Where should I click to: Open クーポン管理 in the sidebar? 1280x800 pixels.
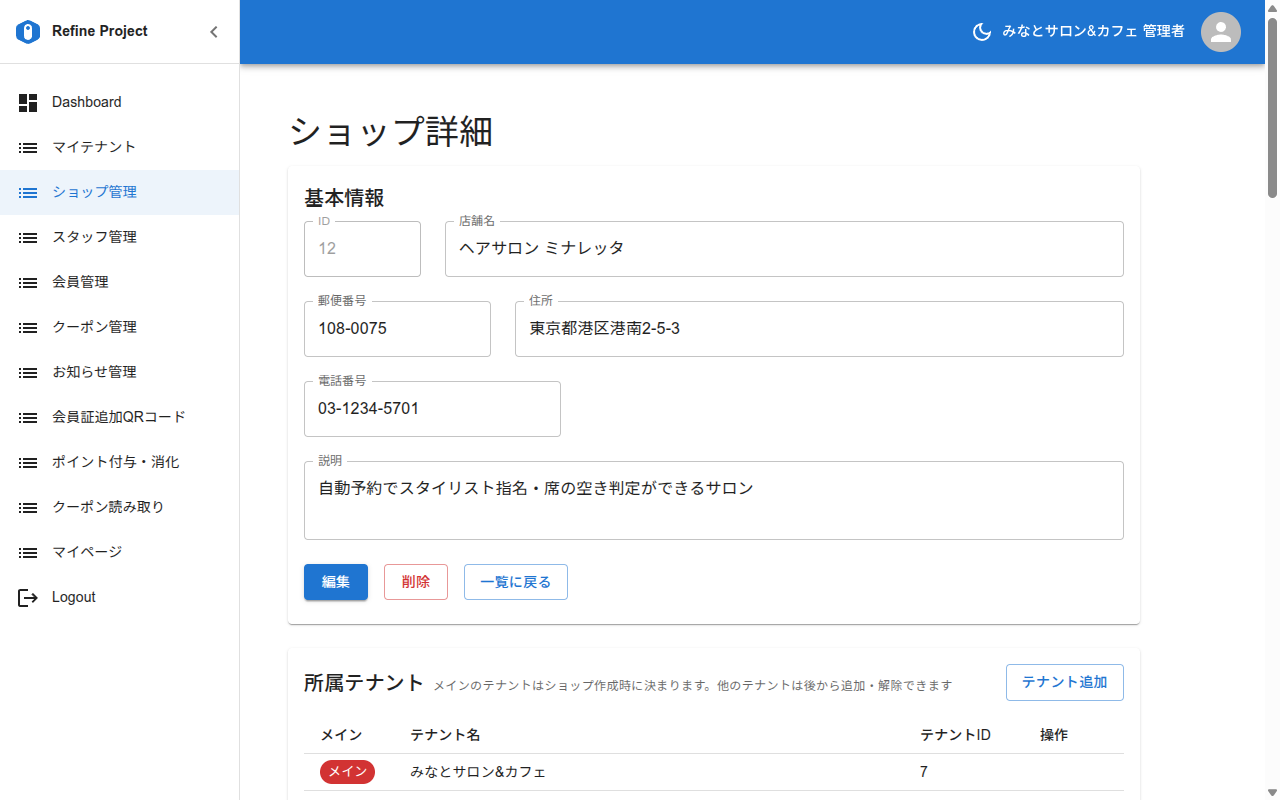tap(119, 327)
